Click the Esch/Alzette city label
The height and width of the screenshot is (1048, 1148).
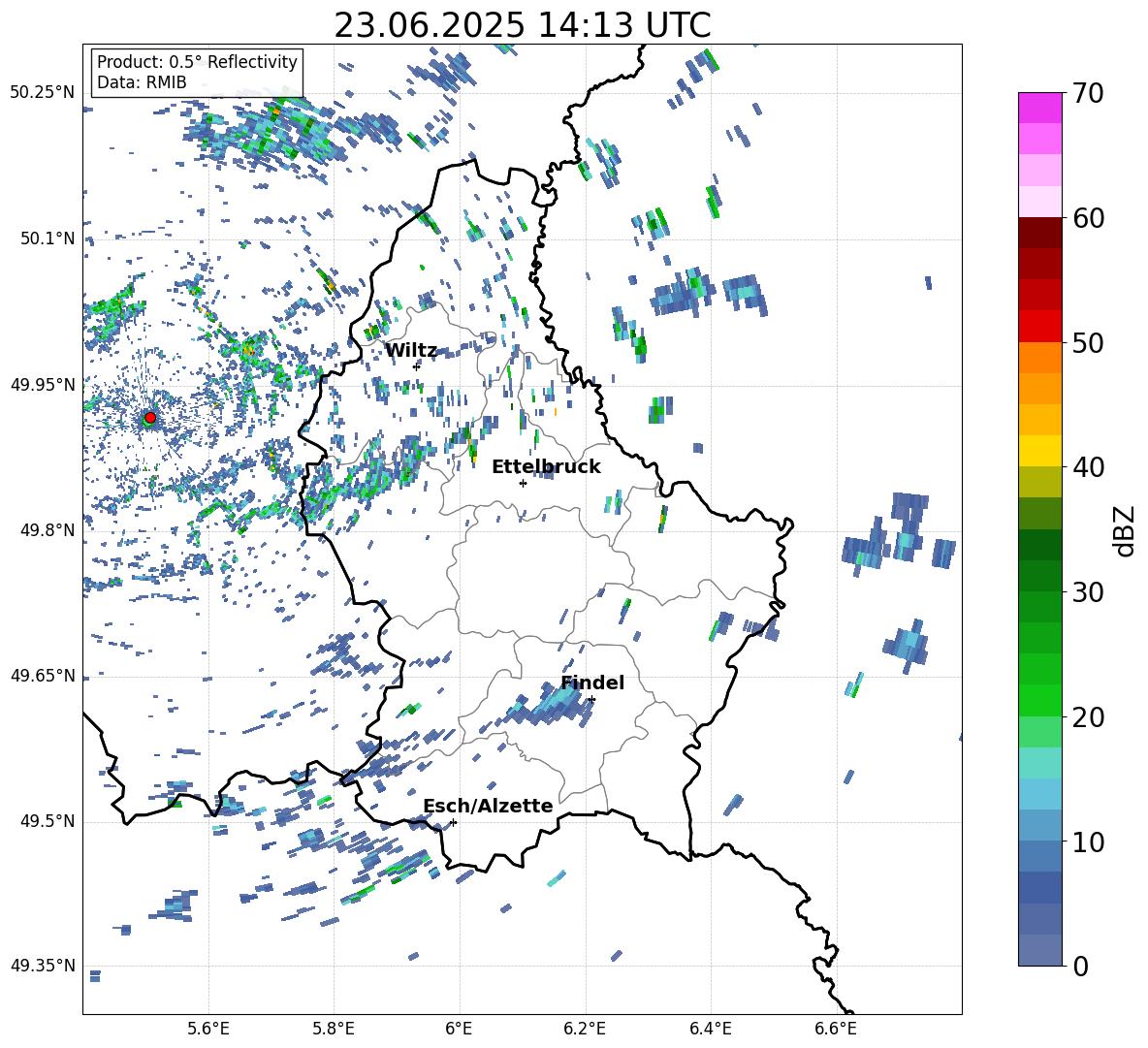pyautogui.click(x=489, y=807)
